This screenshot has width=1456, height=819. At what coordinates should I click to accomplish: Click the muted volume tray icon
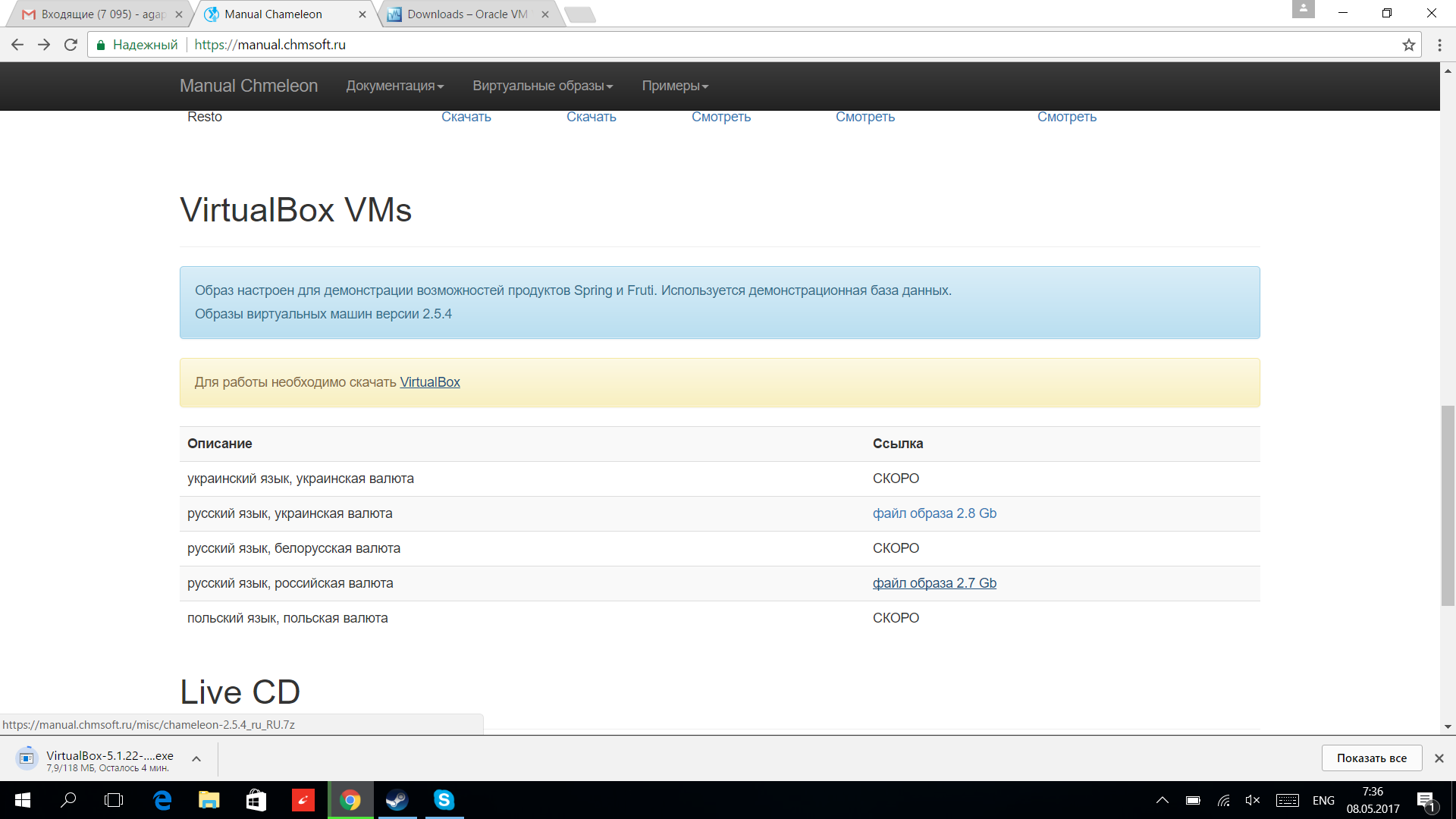pos(1253,801)
